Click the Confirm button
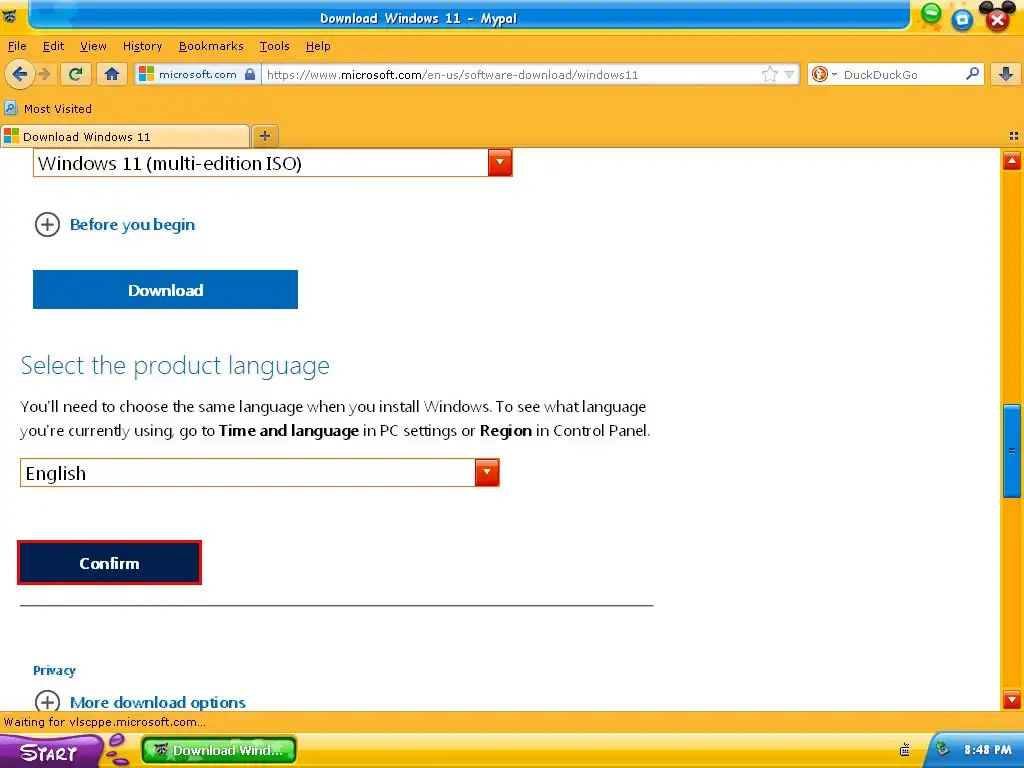The height and width of the screenshot is (768, 1024). coord(109,563)
